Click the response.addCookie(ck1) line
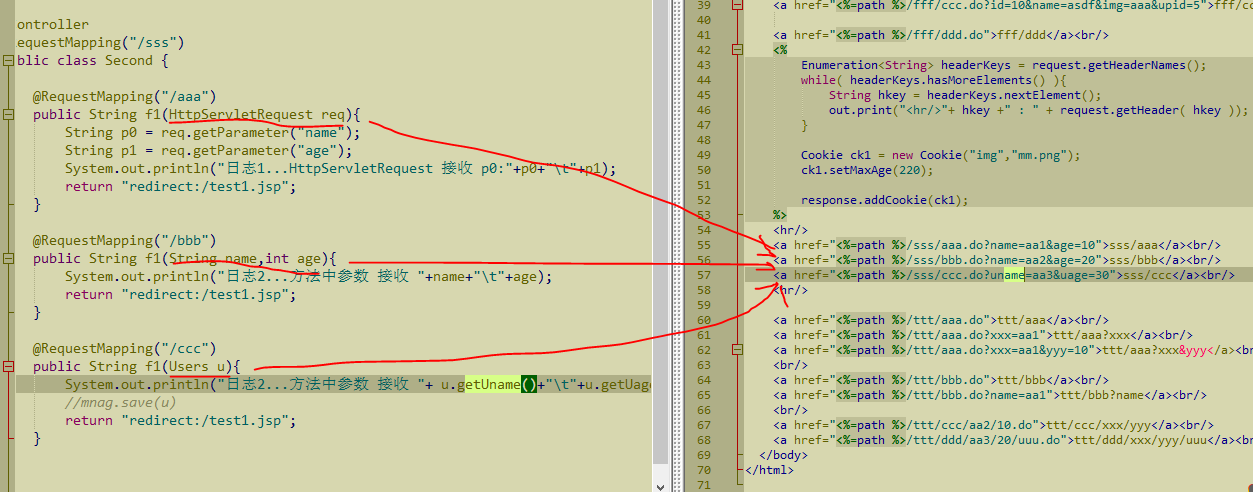Viewport: 1253px width, 492px height. [884, 200]
